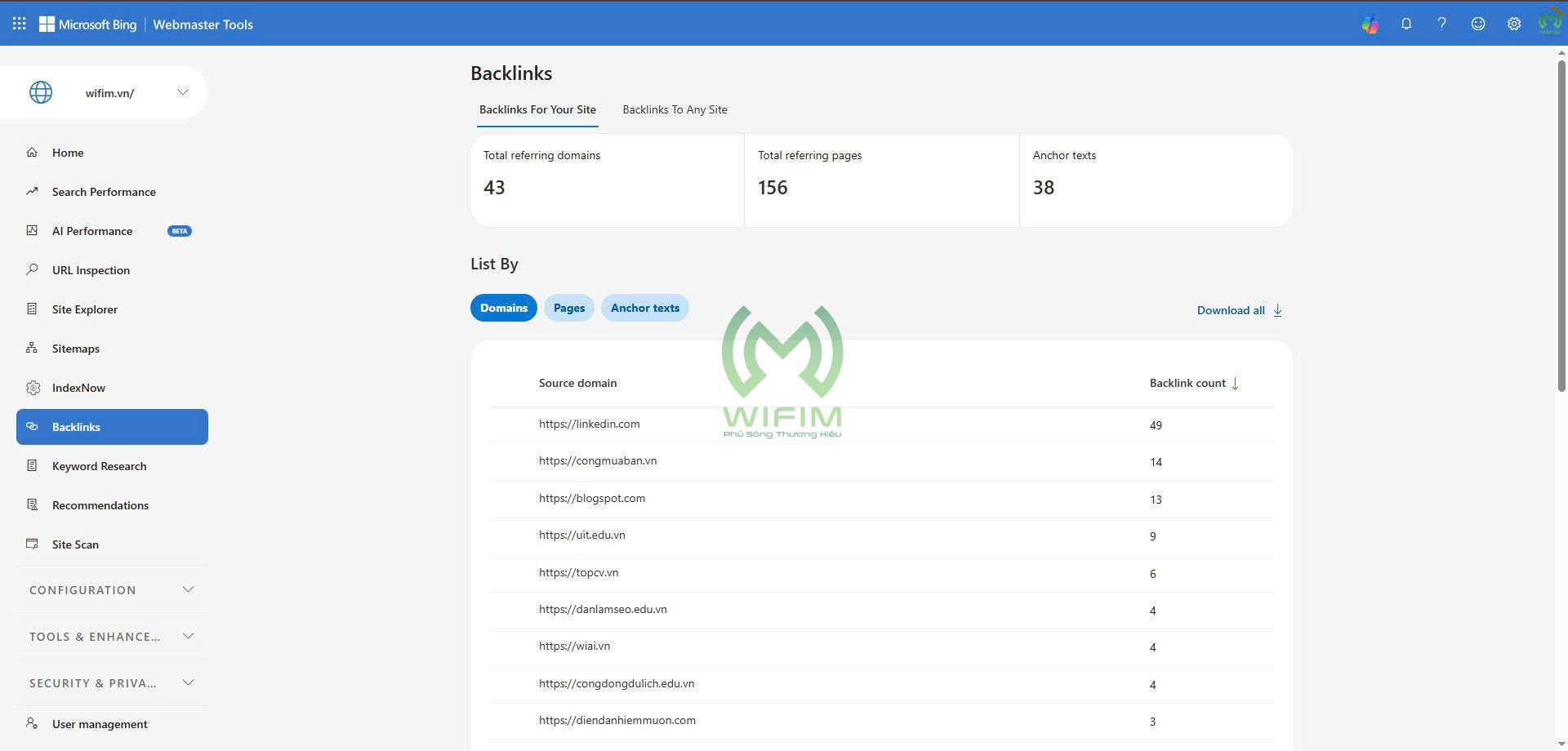1568x751 pixels.
Task: Click the https://congmuaban.vn domain row
Action: (882, 462)
